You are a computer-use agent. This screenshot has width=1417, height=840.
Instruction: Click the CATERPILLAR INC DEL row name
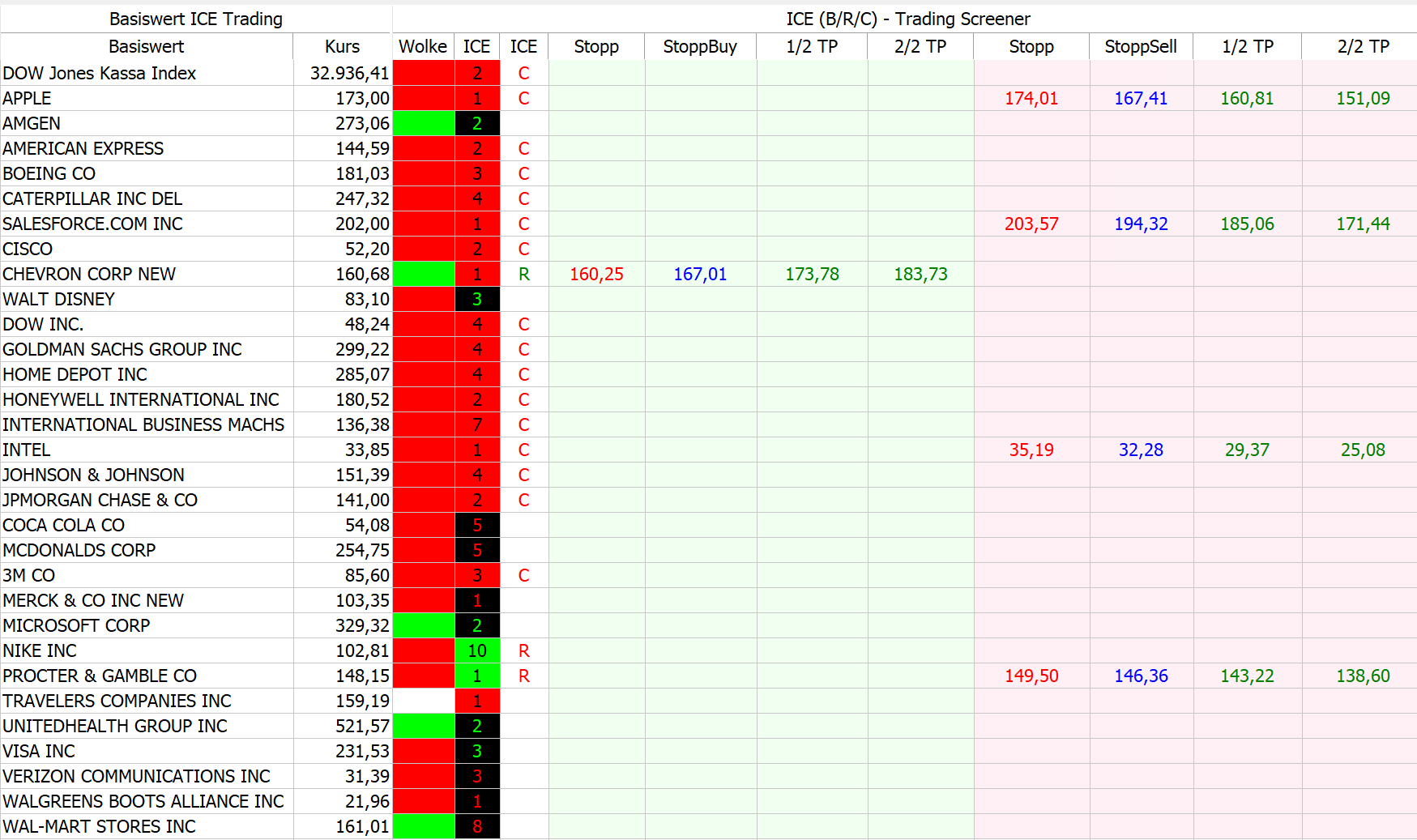pos(92,198)
